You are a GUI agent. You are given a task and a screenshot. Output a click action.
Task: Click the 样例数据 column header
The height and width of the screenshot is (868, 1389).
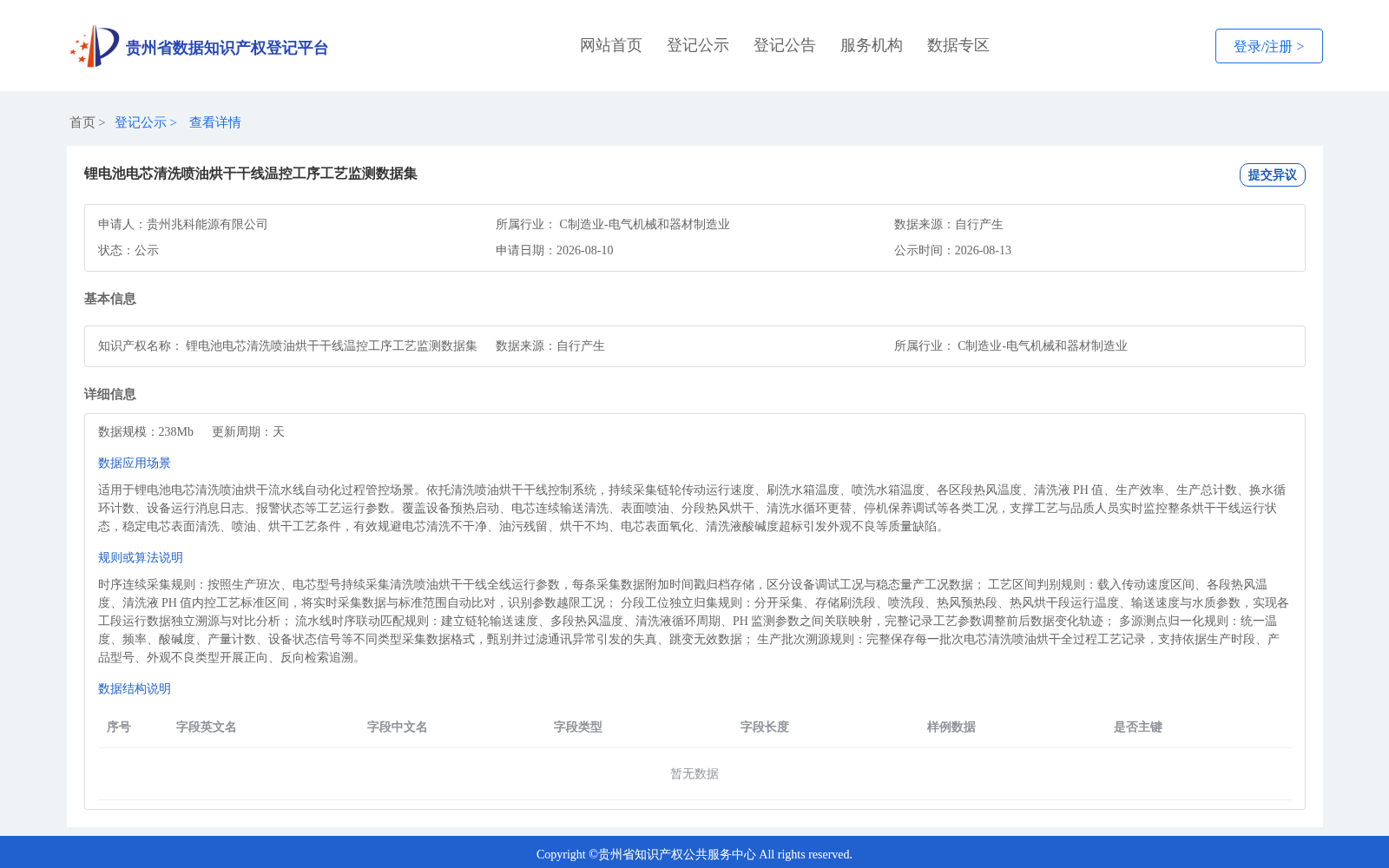[x=951, y=727]
